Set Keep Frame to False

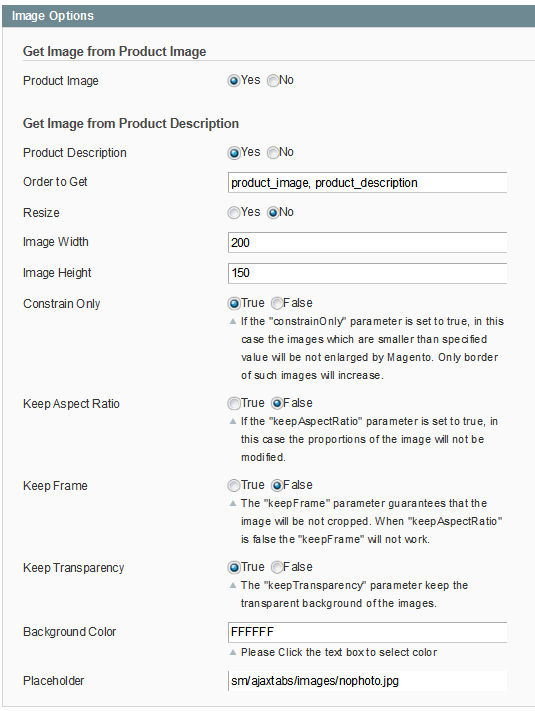click(277, 486)
